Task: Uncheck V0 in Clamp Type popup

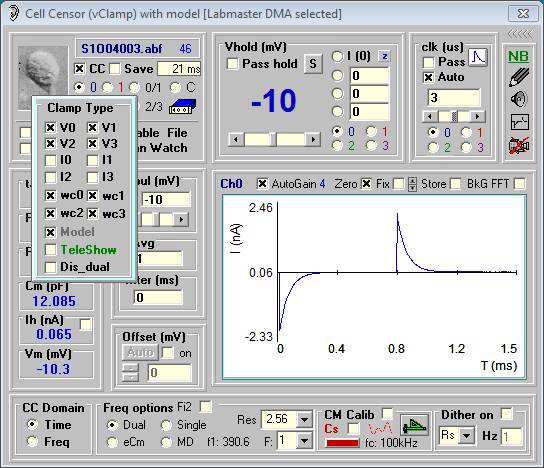Action: click(x=50, y=127)
